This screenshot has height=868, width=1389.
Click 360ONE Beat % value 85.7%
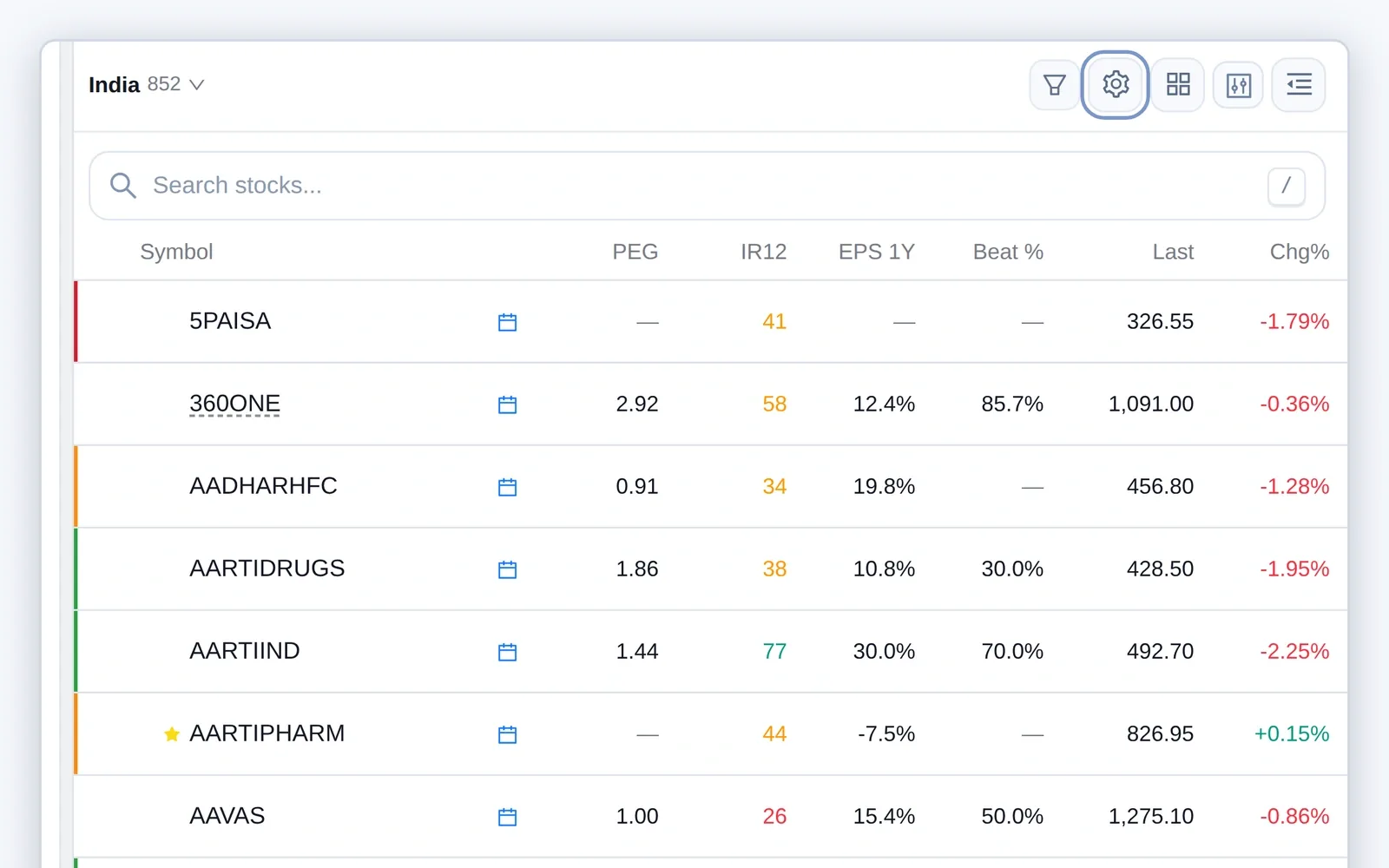click(1012, 404)
